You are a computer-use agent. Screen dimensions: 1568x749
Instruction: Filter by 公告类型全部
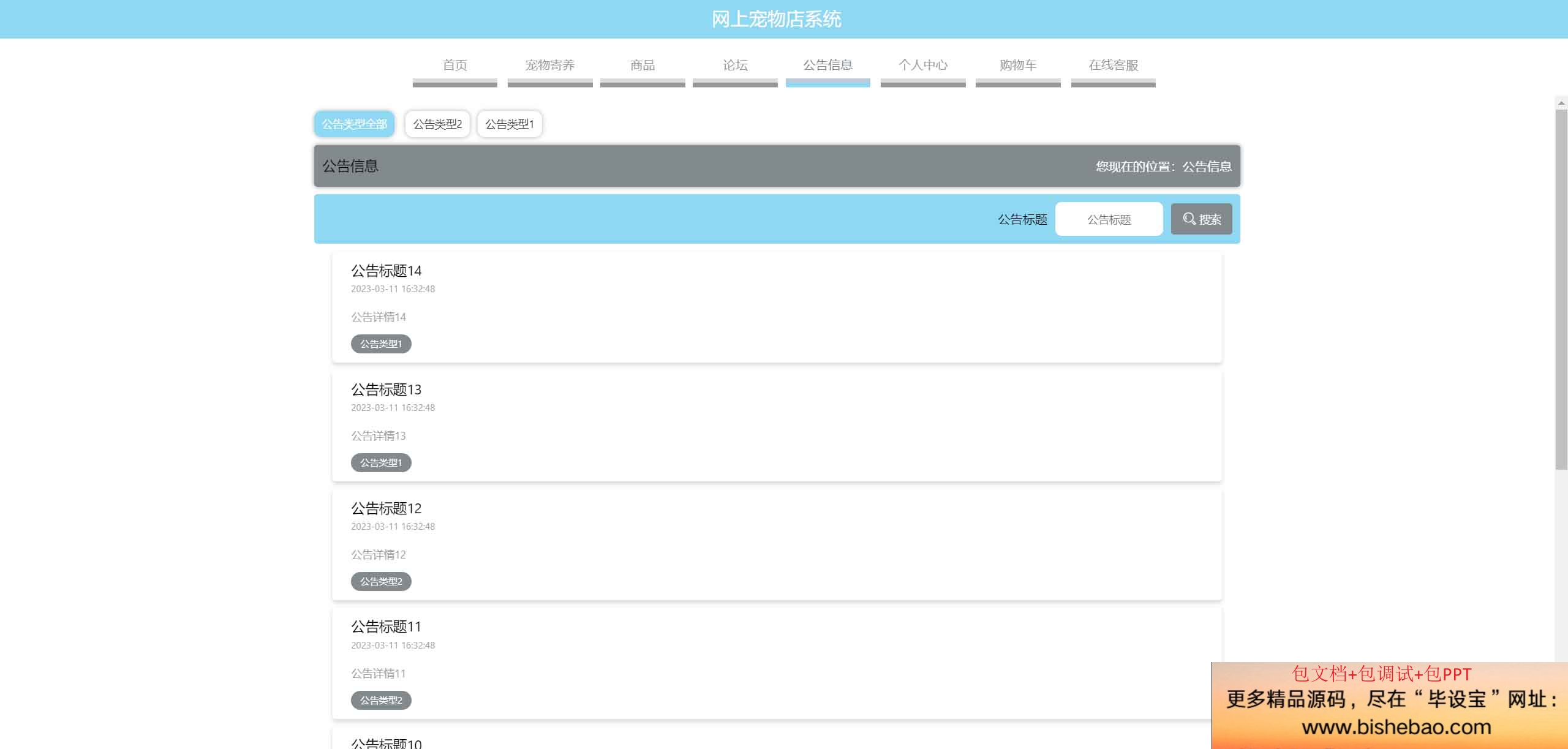click(x=355, y=124)
